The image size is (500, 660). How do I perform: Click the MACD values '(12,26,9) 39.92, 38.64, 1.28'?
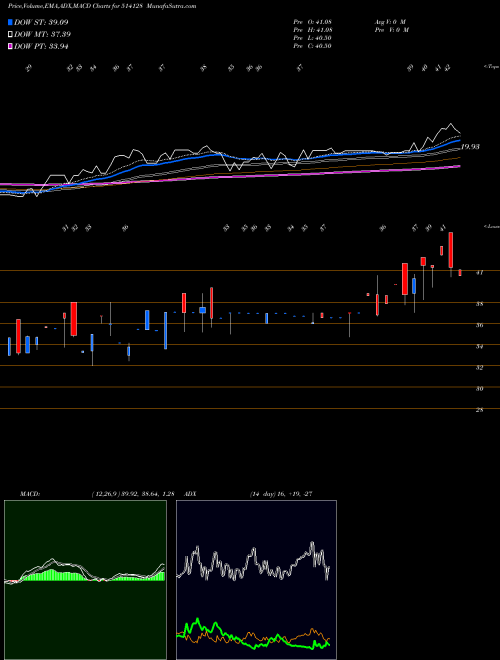pyautogui.click(x=133, y=494)
